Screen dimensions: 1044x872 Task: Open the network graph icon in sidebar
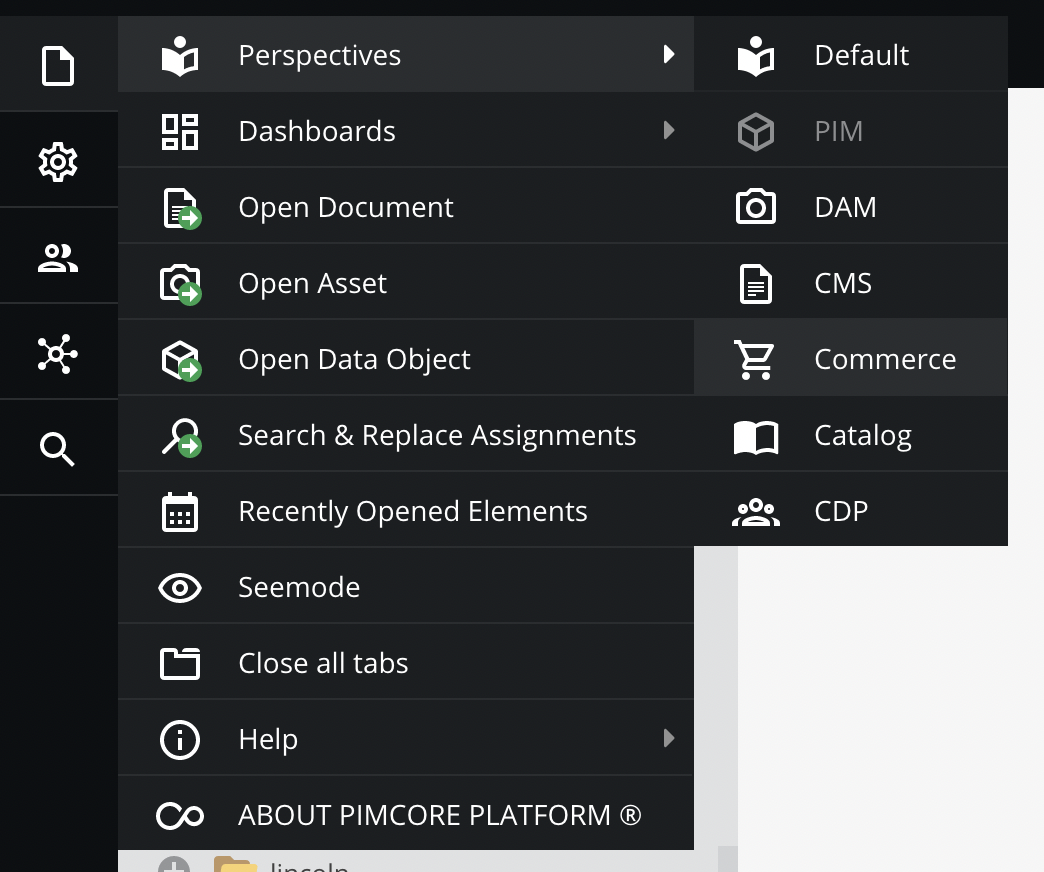(x=57, y=353)
